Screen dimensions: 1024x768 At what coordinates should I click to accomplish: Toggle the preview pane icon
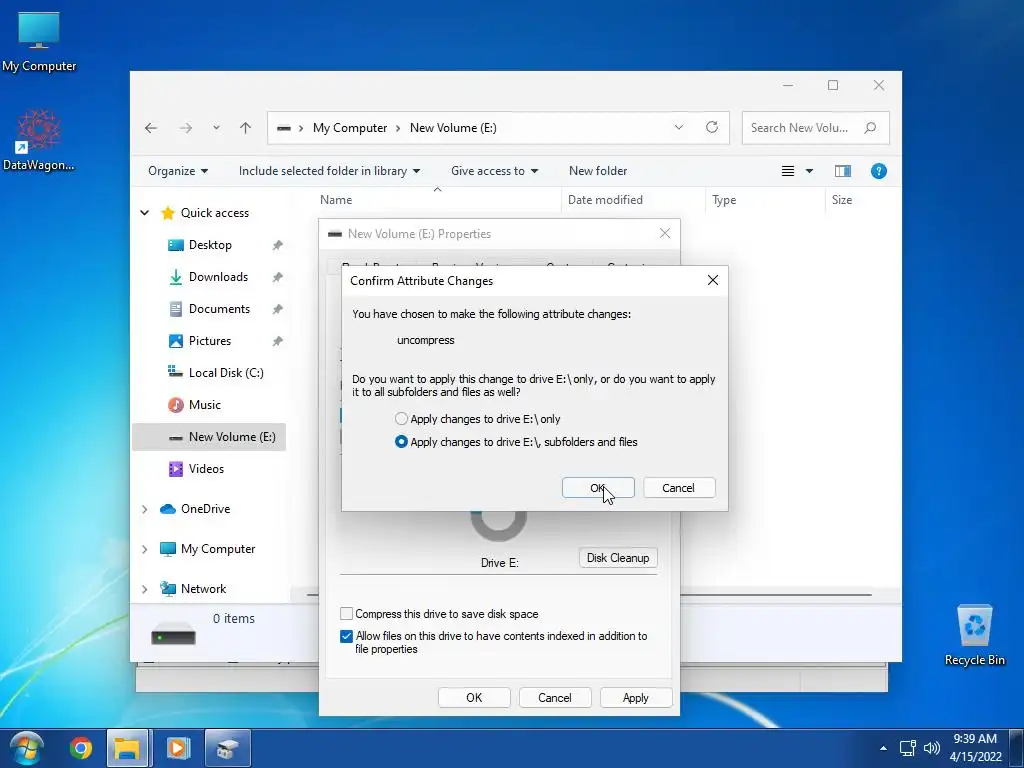[x=843, y=171]
